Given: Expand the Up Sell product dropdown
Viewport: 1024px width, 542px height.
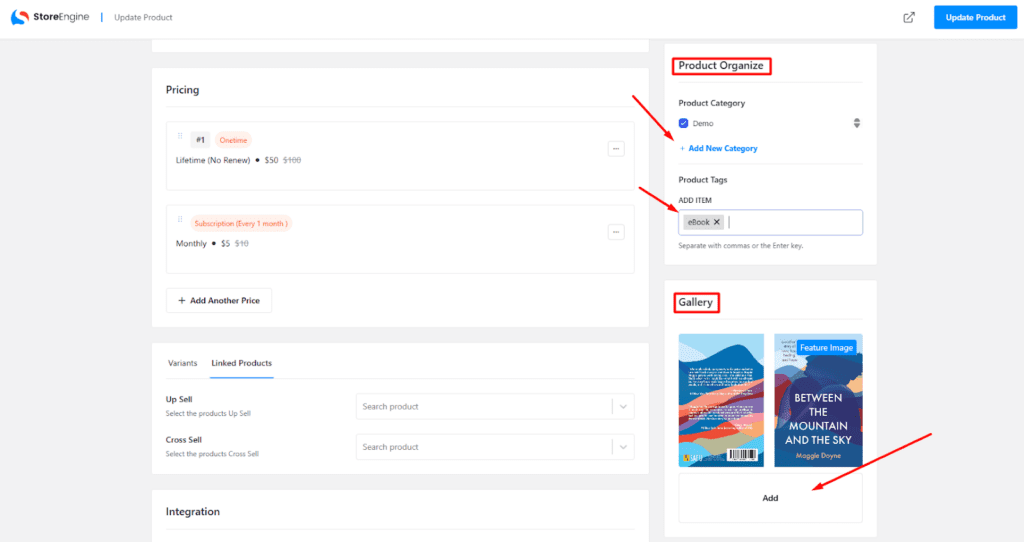Looking at the screenshot, I should pos(623,407).
